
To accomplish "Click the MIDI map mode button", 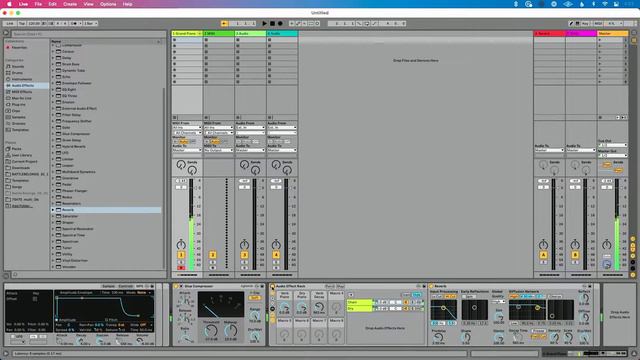I will click(x=598, y=24).
